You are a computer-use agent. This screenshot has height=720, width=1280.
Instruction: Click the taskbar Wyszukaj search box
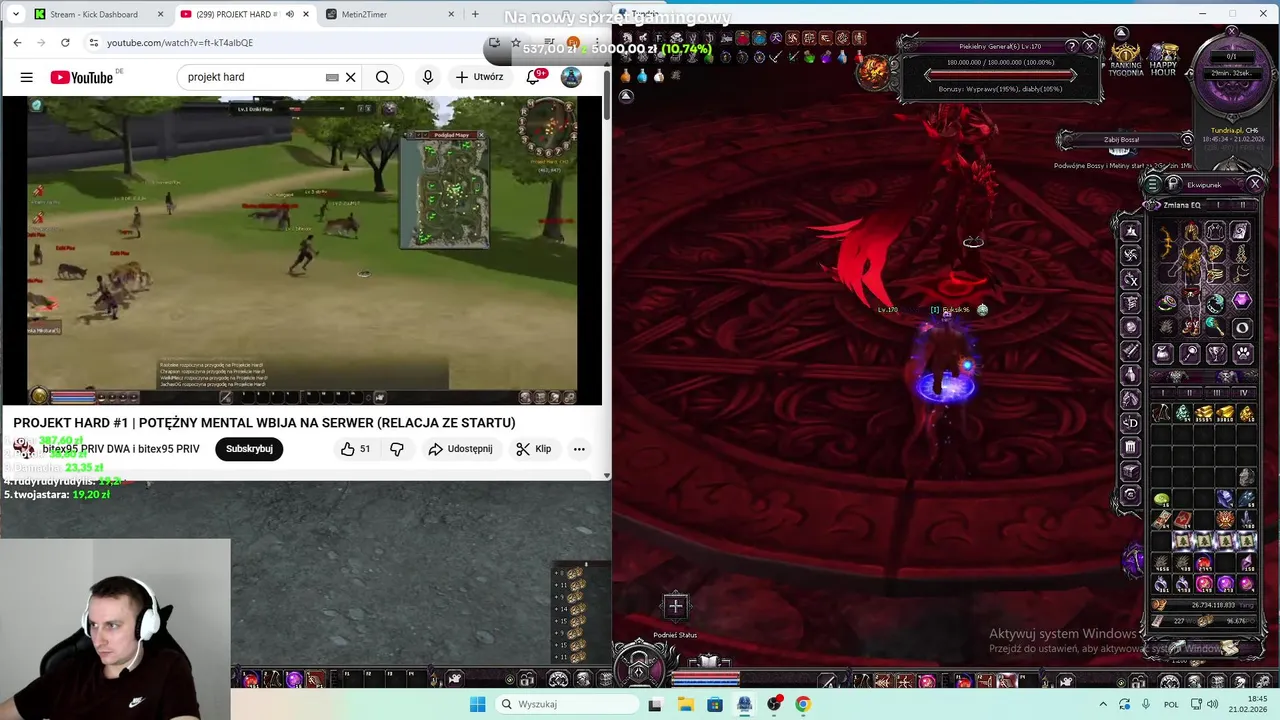coord(567,704)
